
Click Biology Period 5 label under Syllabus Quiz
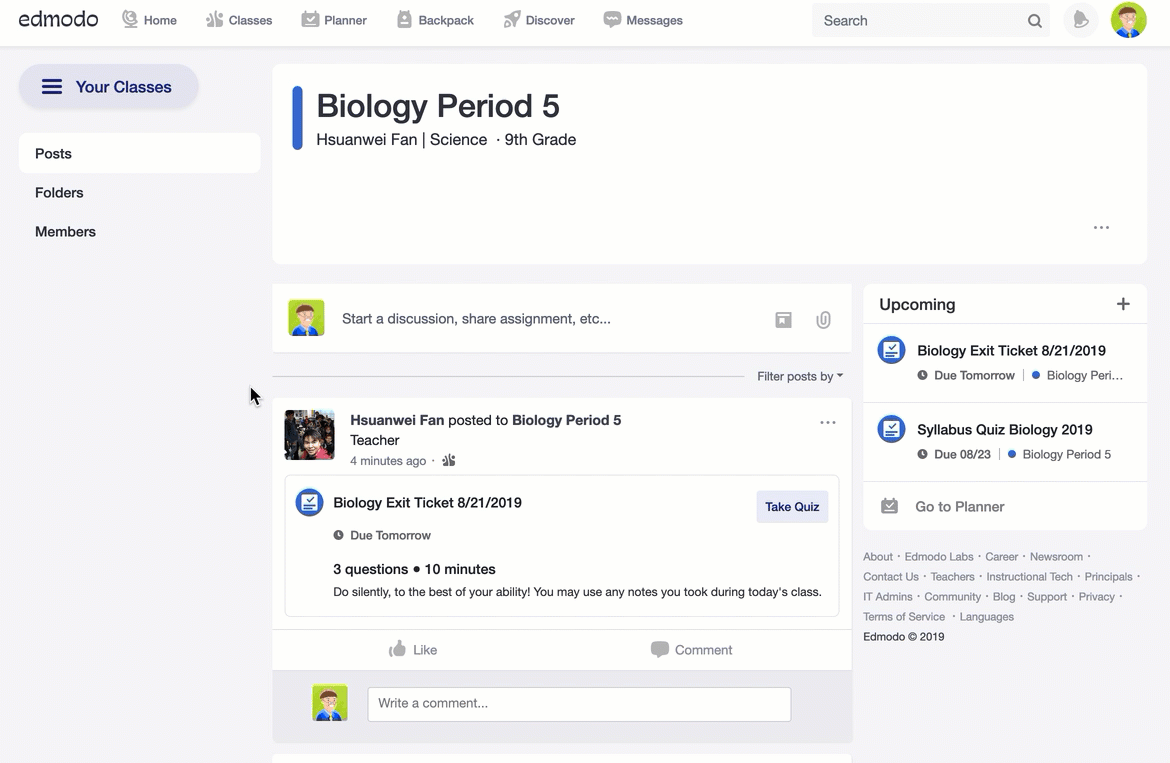(x=1066, y=454)
